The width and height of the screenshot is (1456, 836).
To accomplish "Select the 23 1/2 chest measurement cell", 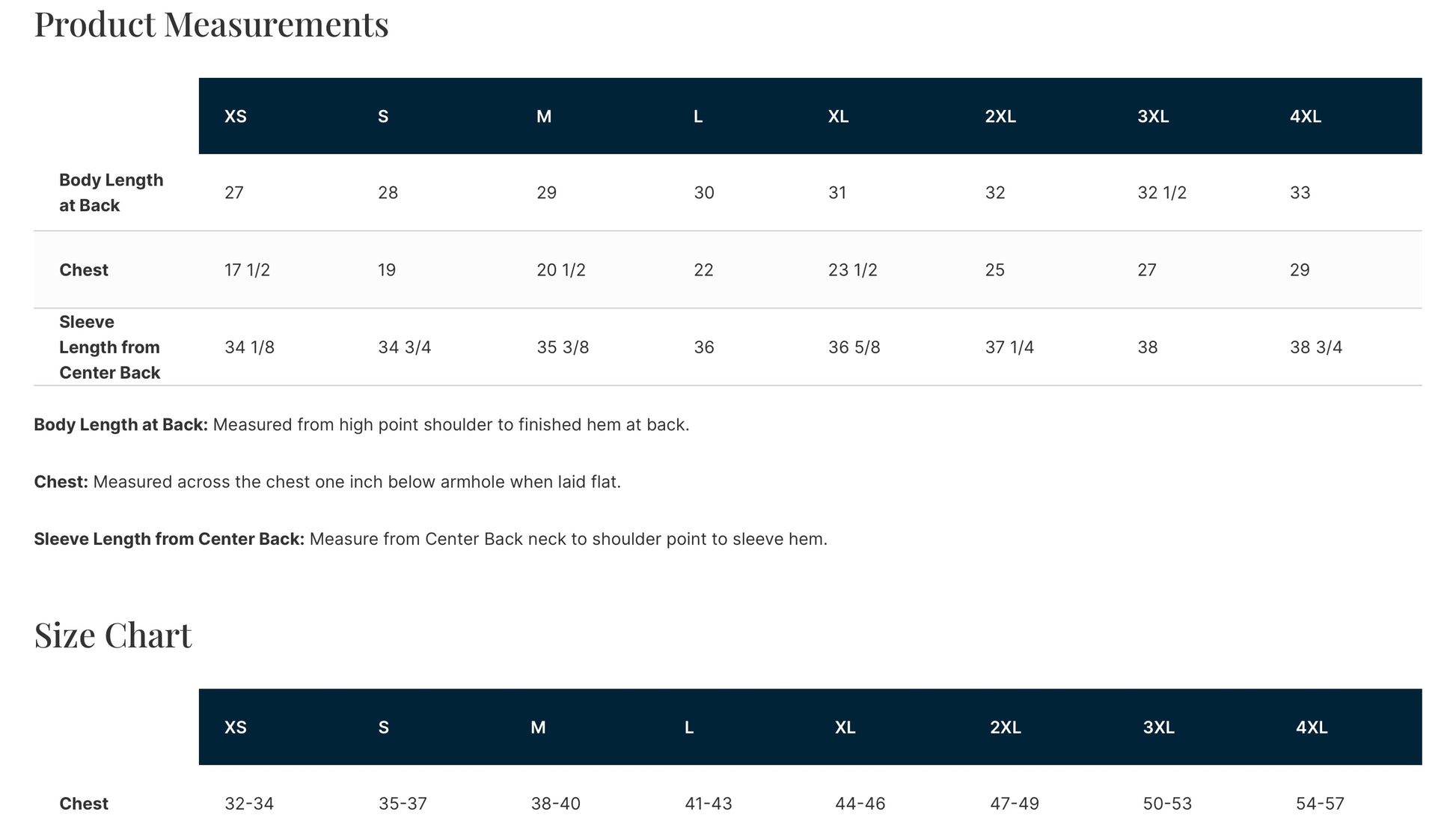I will pos(852,270).
